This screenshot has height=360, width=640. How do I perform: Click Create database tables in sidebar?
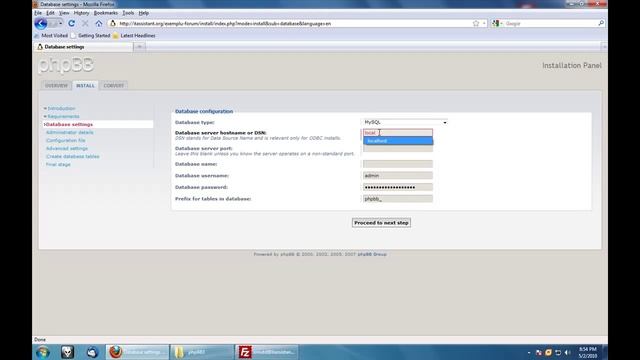[x=73, y=156]
